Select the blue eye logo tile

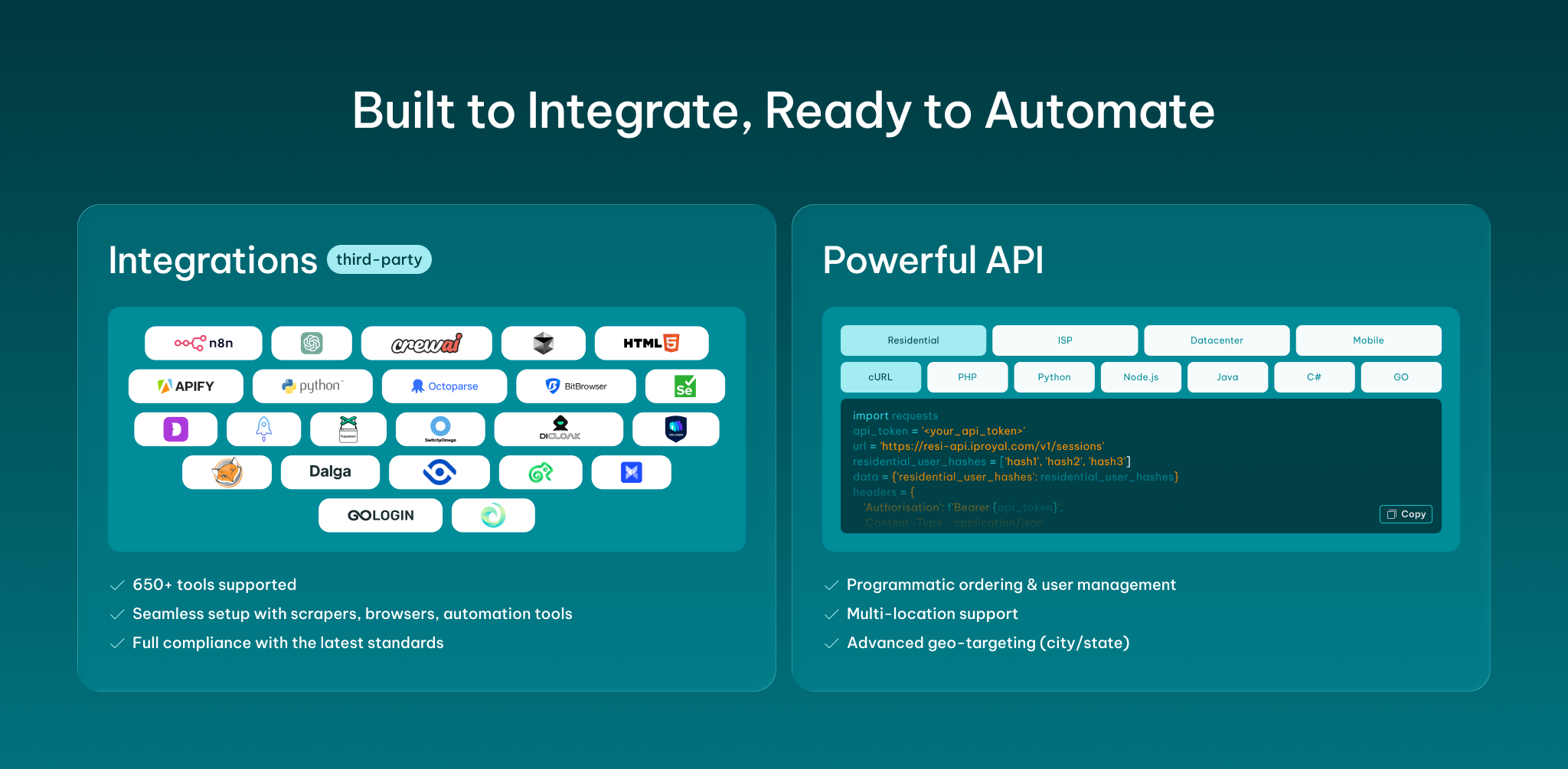(439, 472)
